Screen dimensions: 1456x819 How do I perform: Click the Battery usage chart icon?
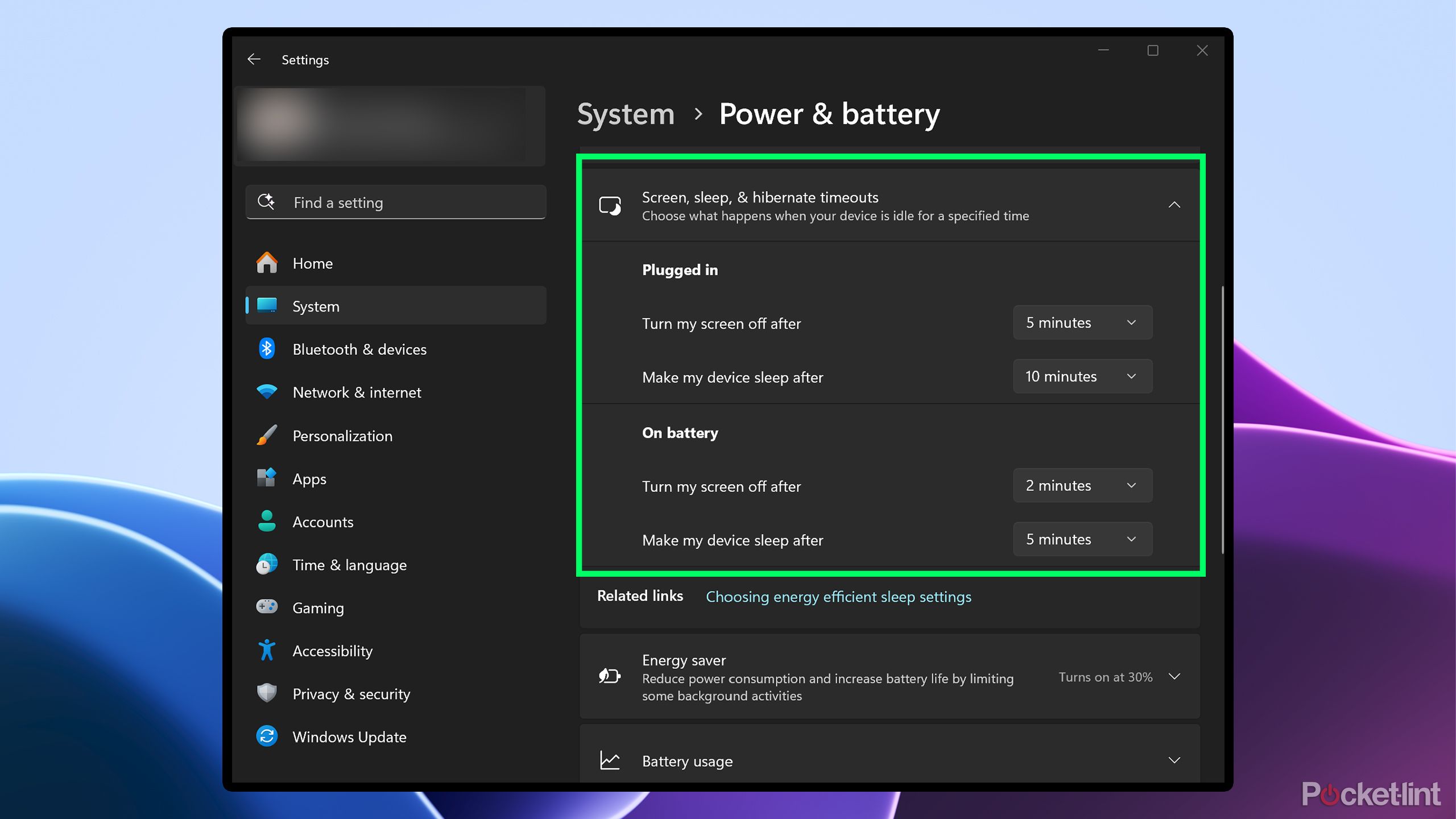click(610, 760)
